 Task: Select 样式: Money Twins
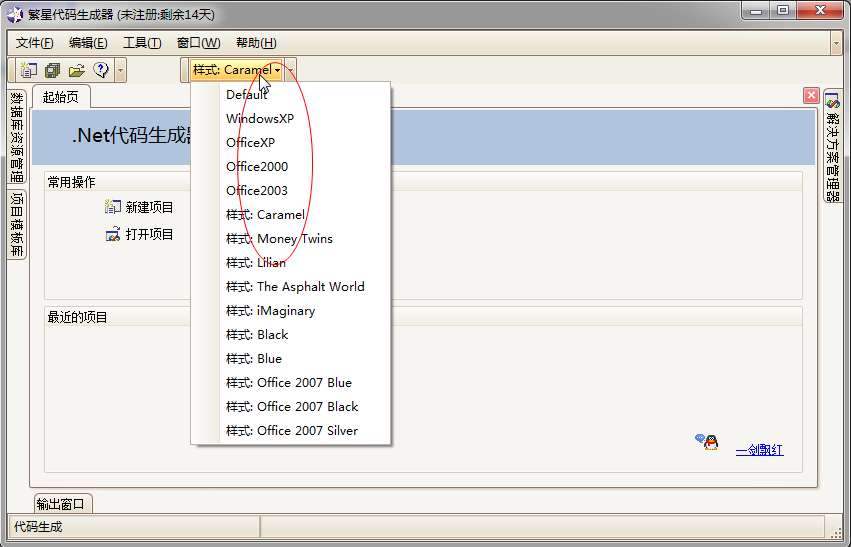(291, 238)
